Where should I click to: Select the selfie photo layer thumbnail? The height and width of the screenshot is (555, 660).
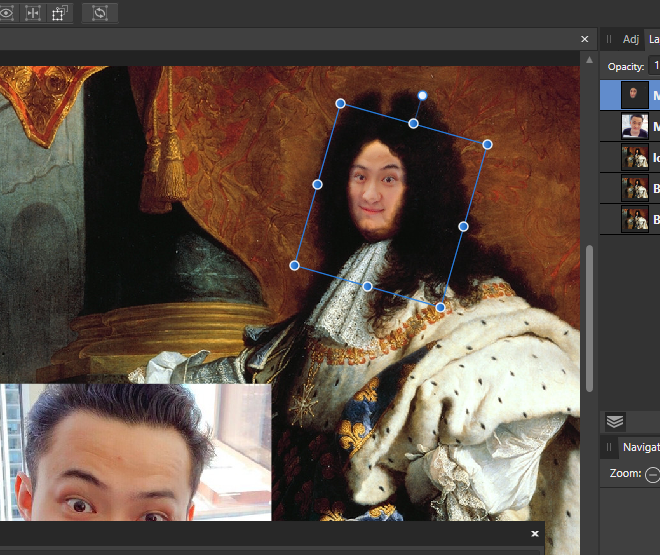pyautogui.click(x=635, y=126)
